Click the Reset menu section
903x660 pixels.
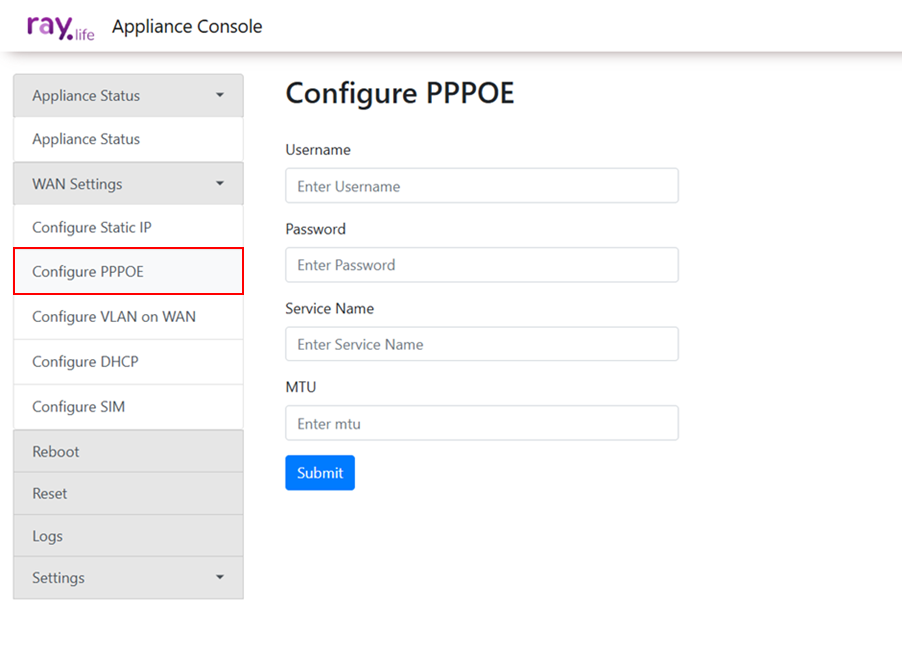[50, 494]
